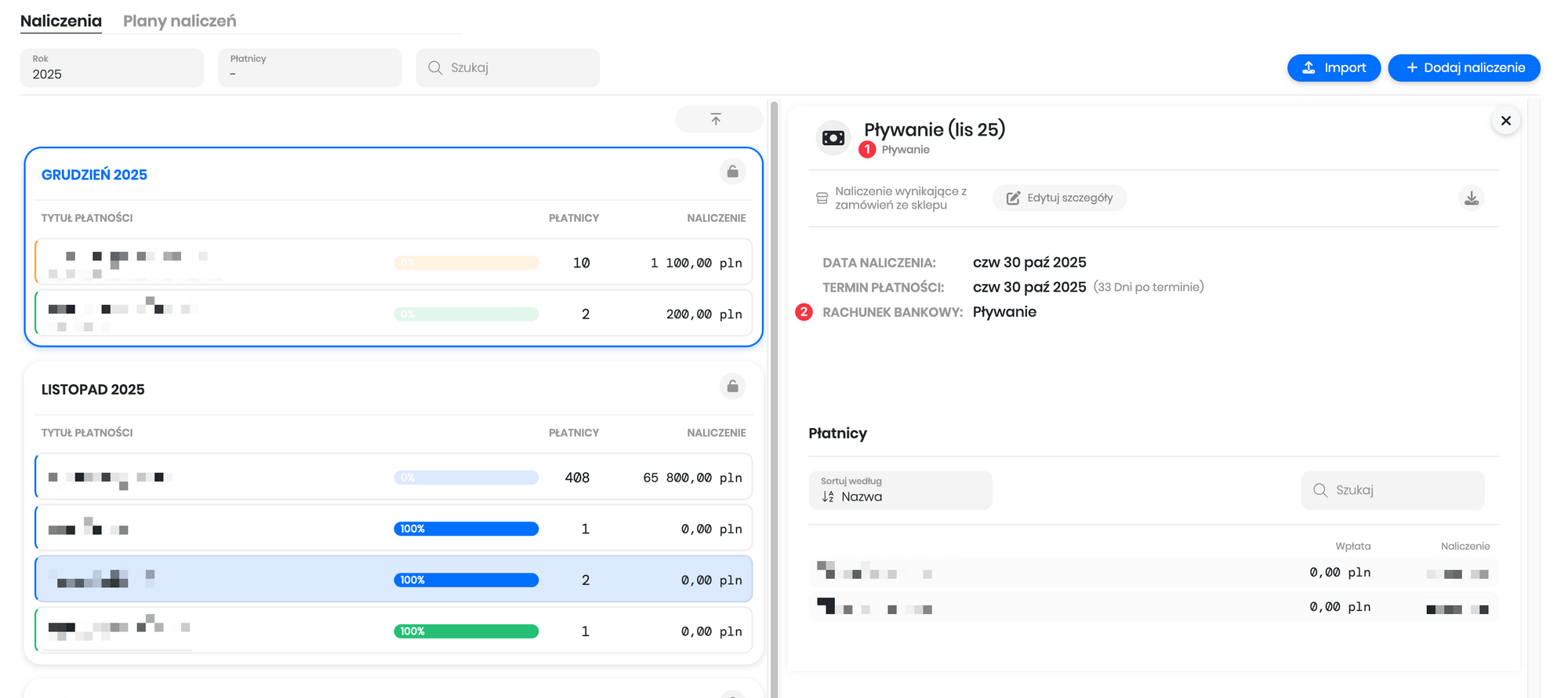Click the download icon in details panel

pos(1471,198)
